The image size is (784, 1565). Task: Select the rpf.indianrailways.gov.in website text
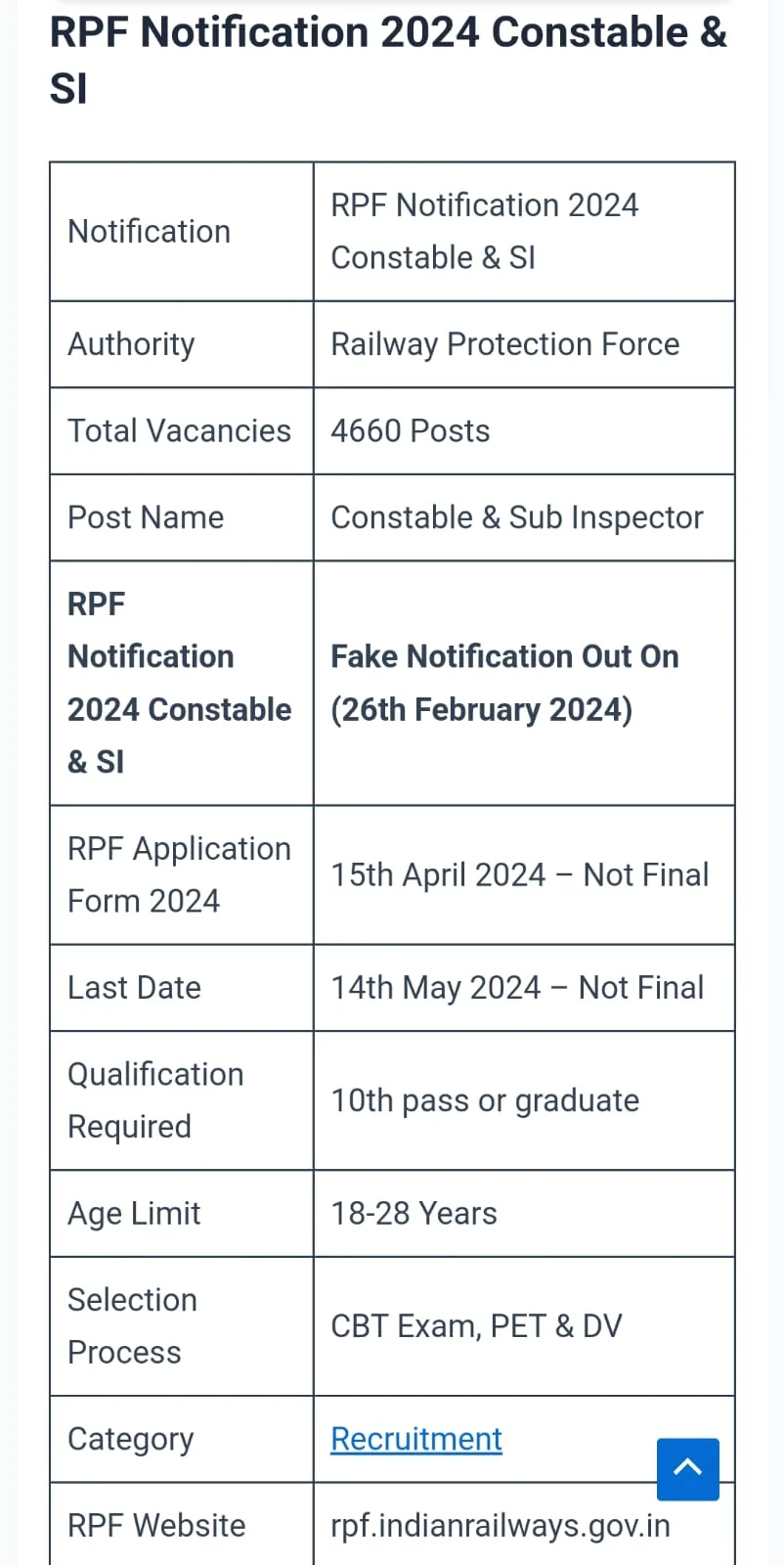pos(501,1525)
